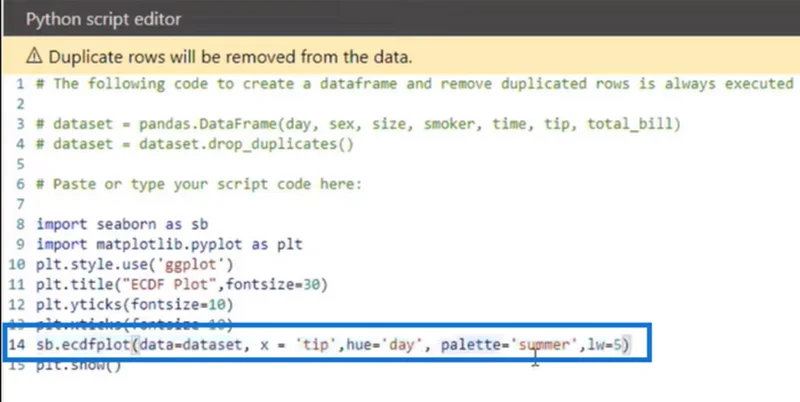Click line number 8 in the gutter

(20, 224)
